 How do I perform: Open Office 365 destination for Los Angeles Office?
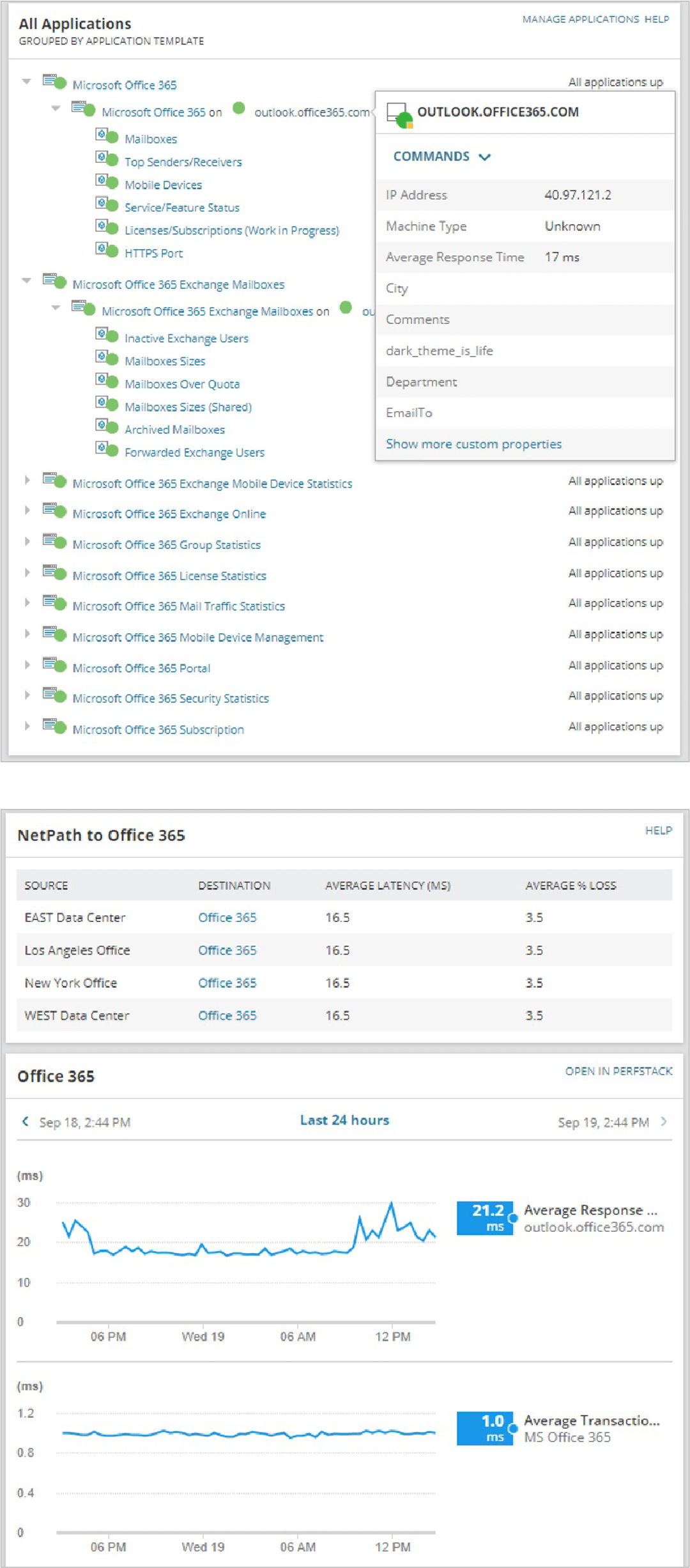tap(227, 950)
